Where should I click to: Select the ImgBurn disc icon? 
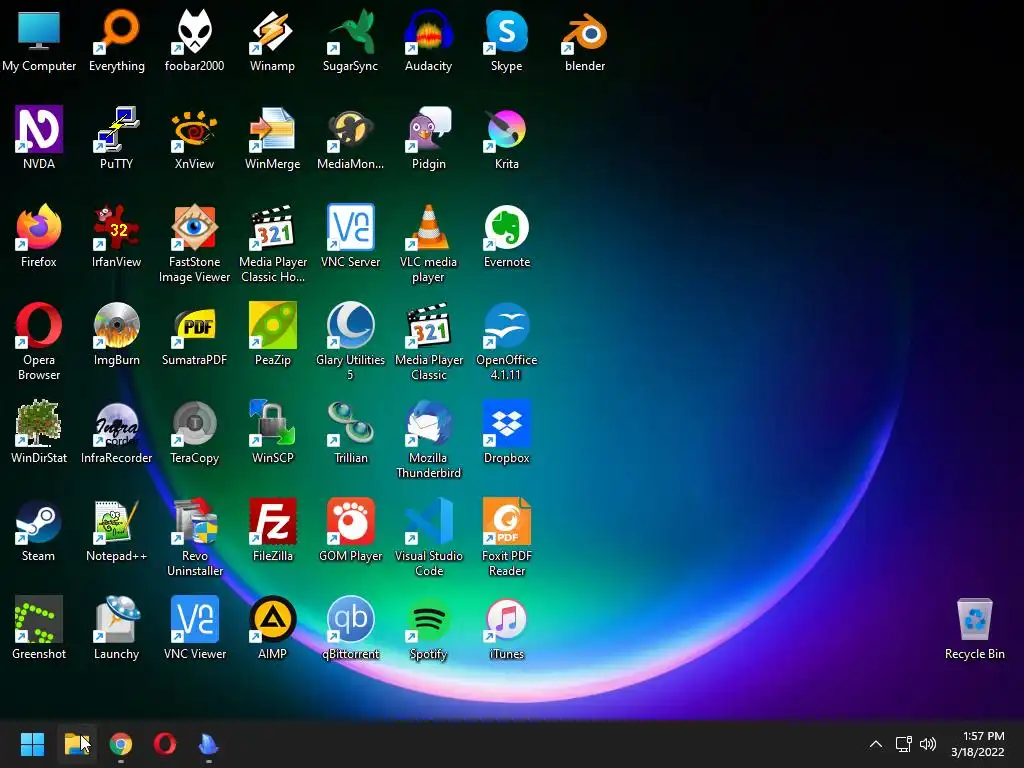tap(117, 325)
